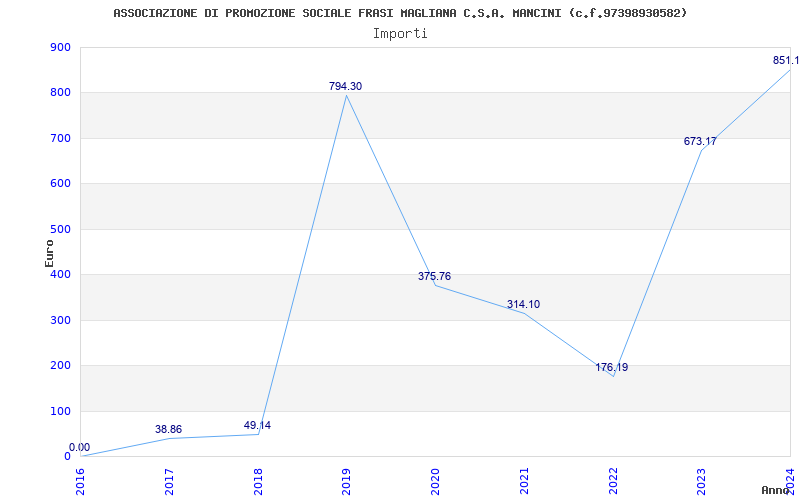Screen dimensions: 800x500
Task: Click the 200 y-axis tick label
Action: 60,365
